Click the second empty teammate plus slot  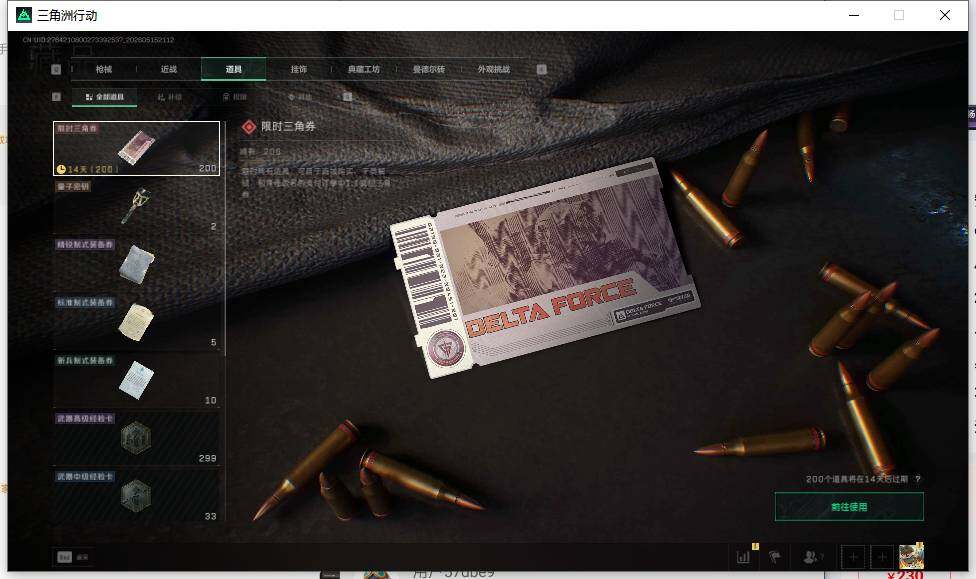click(x=881, y=557)
